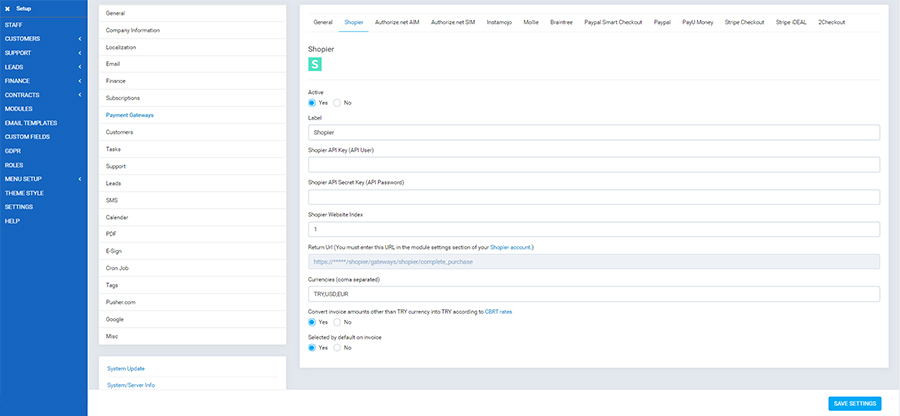Expand the Leads sidebar menu
The width and height of the screenshot is (900, 416).
tap(44, 67)
